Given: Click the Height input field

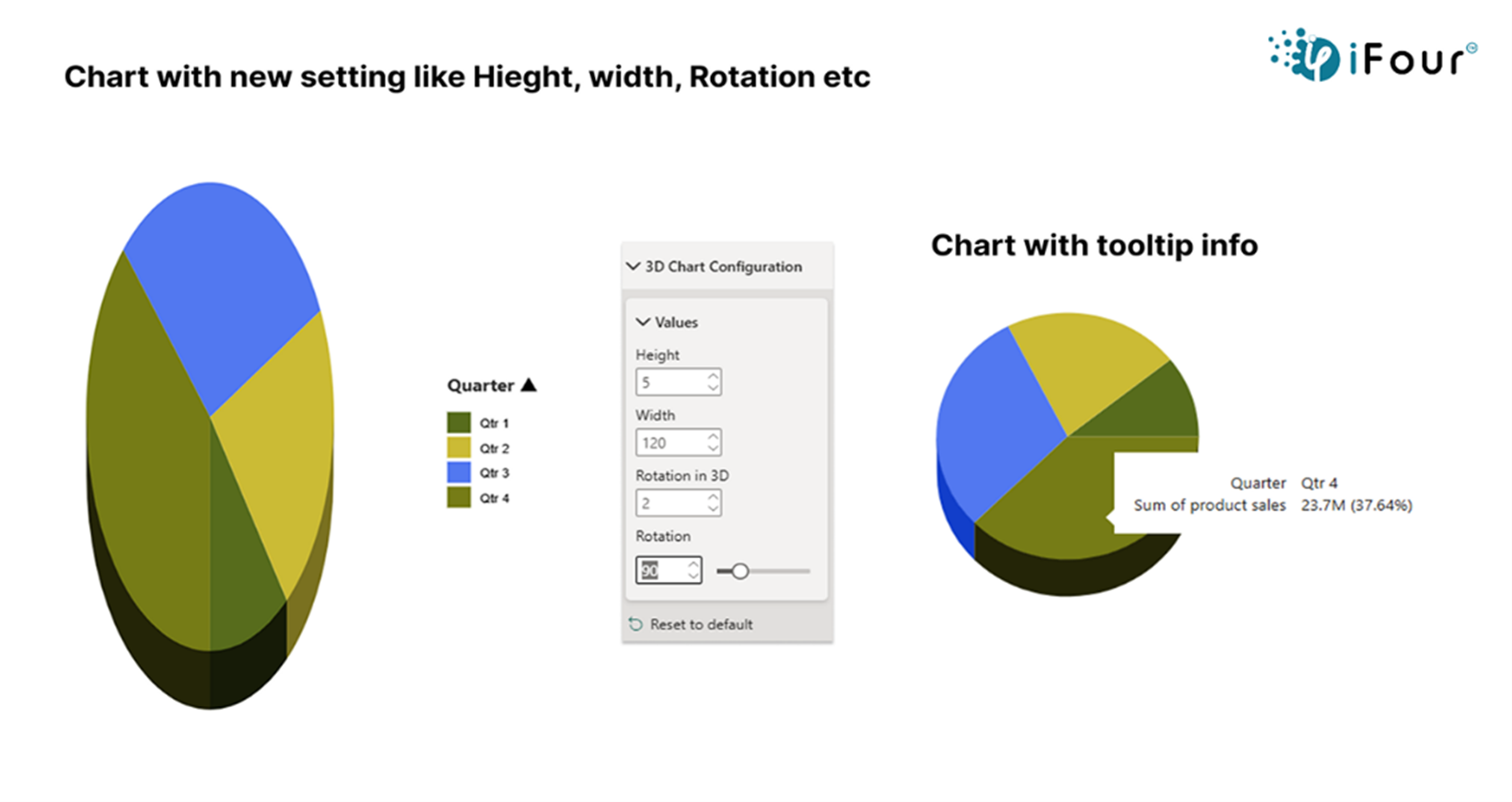Looking at the screenshot, I should [679, 382].
